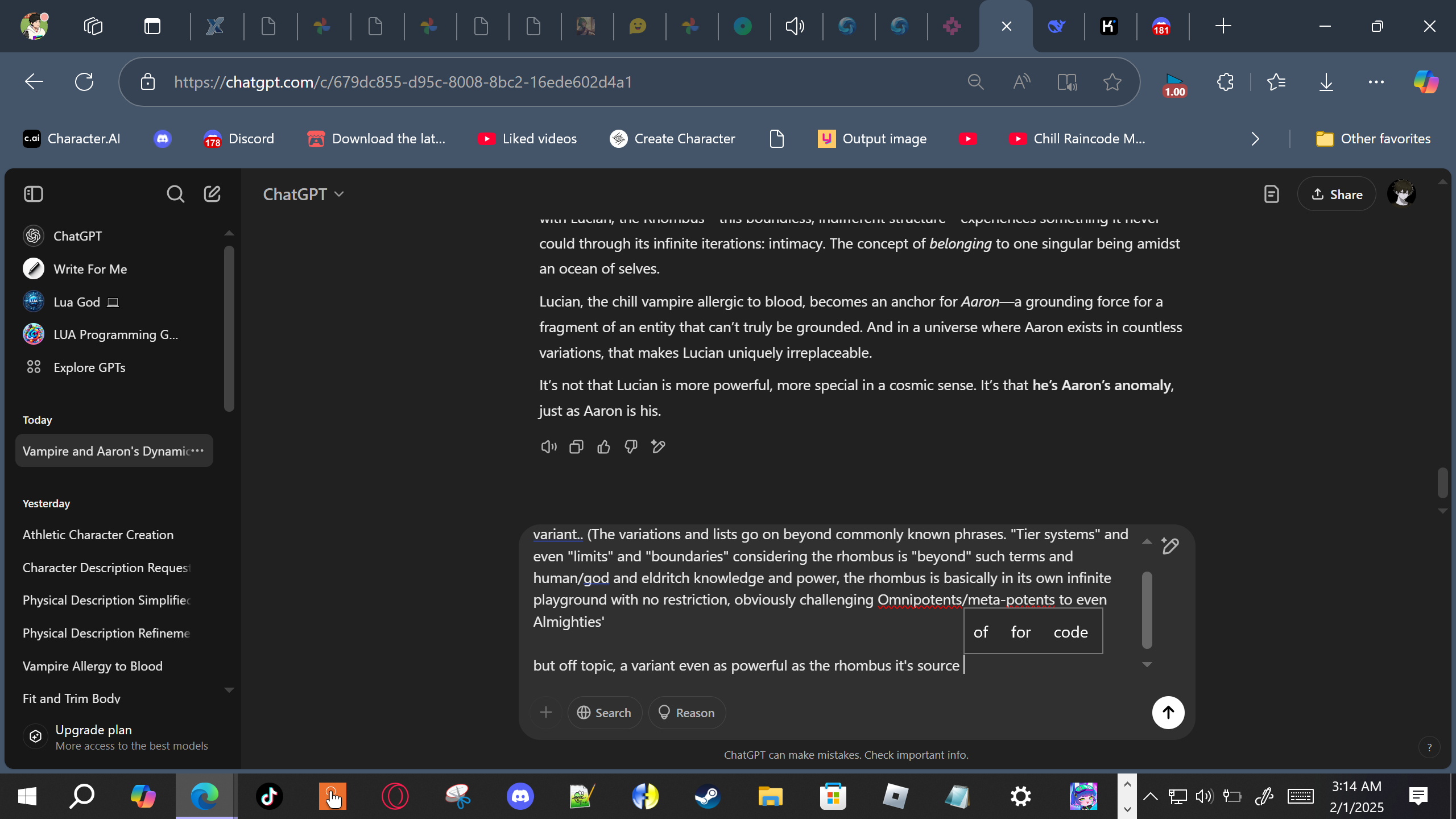Toggle the sidebar panel closed
This screenshot has width=1456, height=819.
tap(34, 194)
